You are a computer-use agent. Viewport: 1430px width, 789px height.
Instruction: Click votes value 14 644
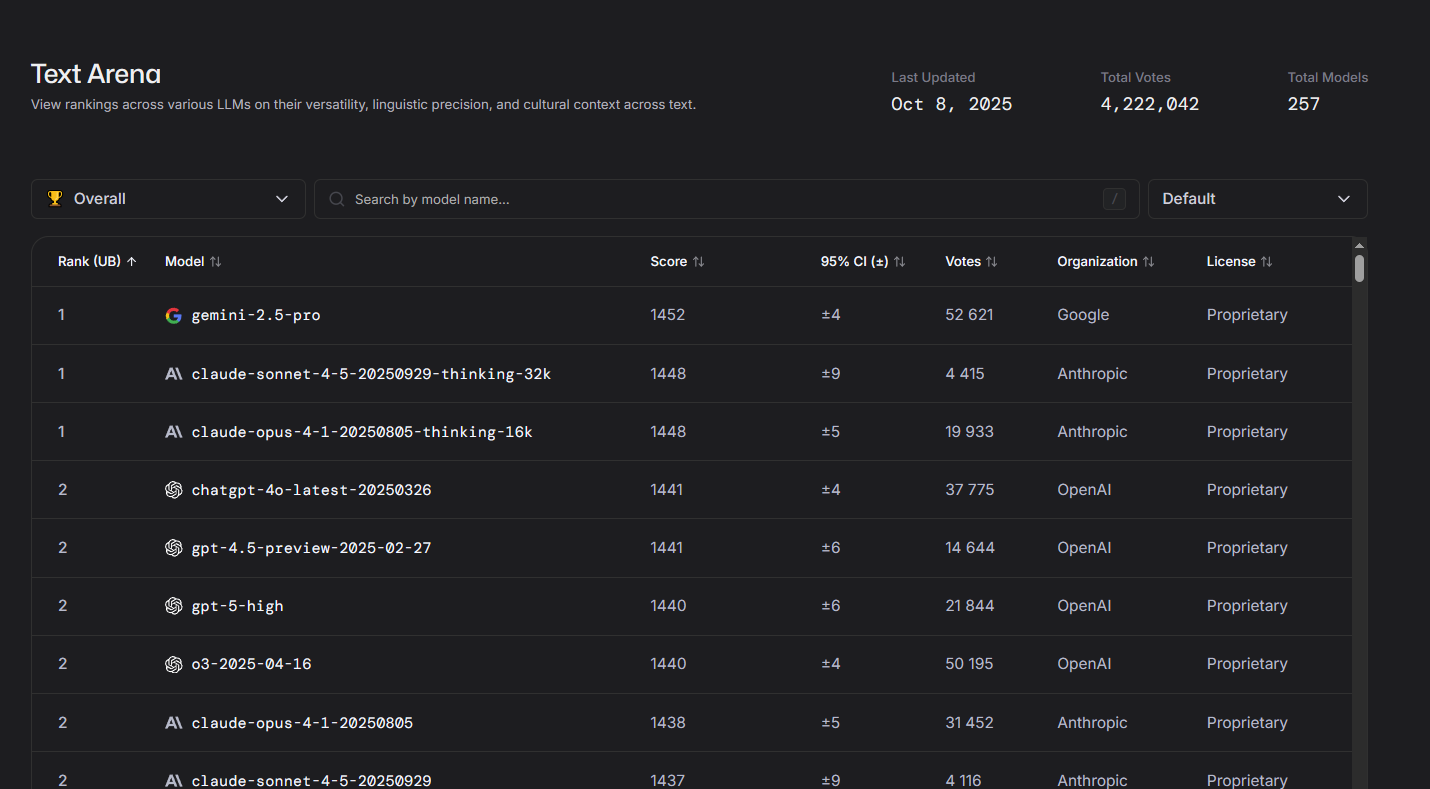pyautogui.click(x=970, y=548)
